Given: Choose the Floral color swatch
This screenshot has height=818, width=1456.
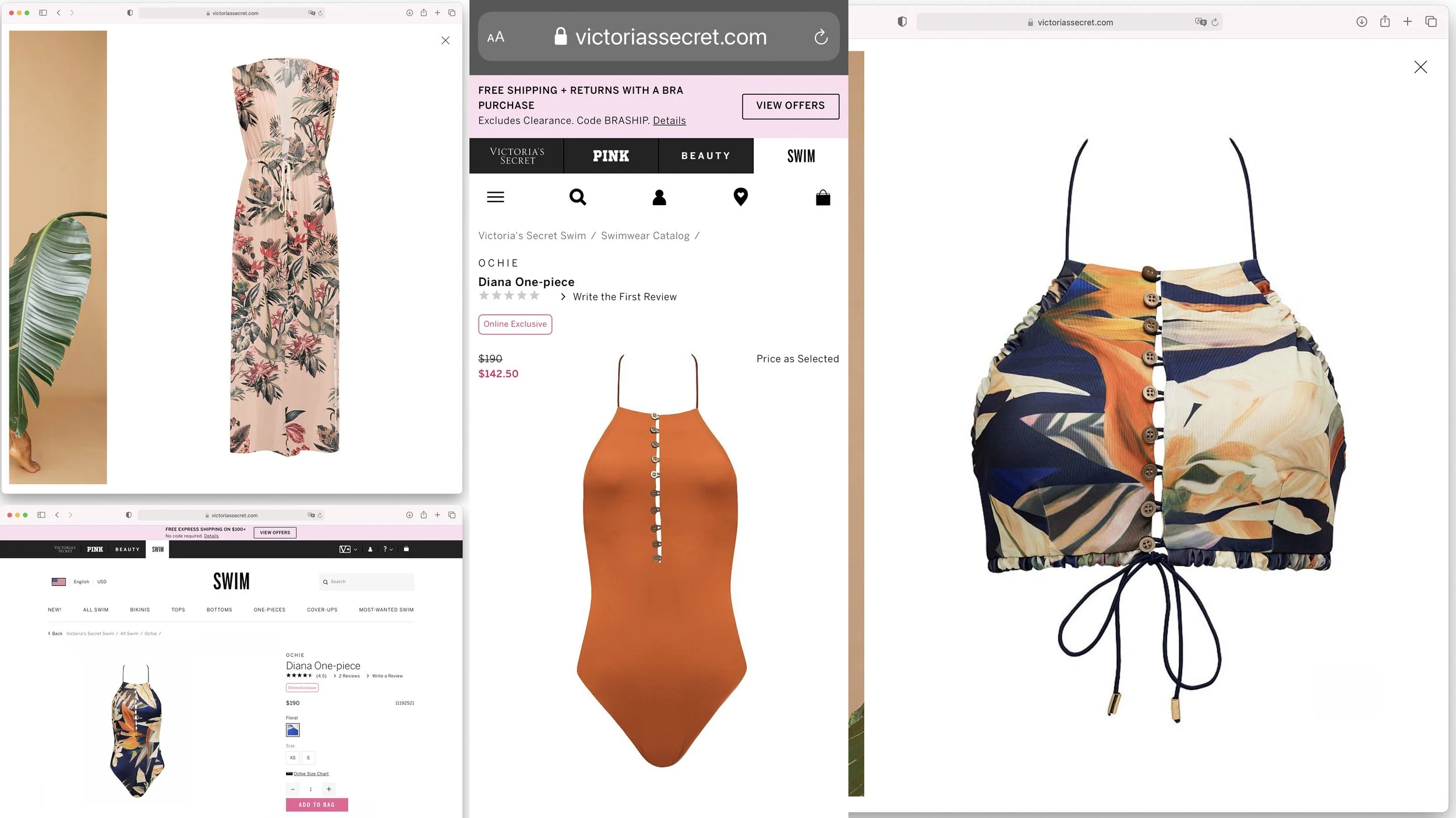Looking at the screenshot, I should pos(292,730).
